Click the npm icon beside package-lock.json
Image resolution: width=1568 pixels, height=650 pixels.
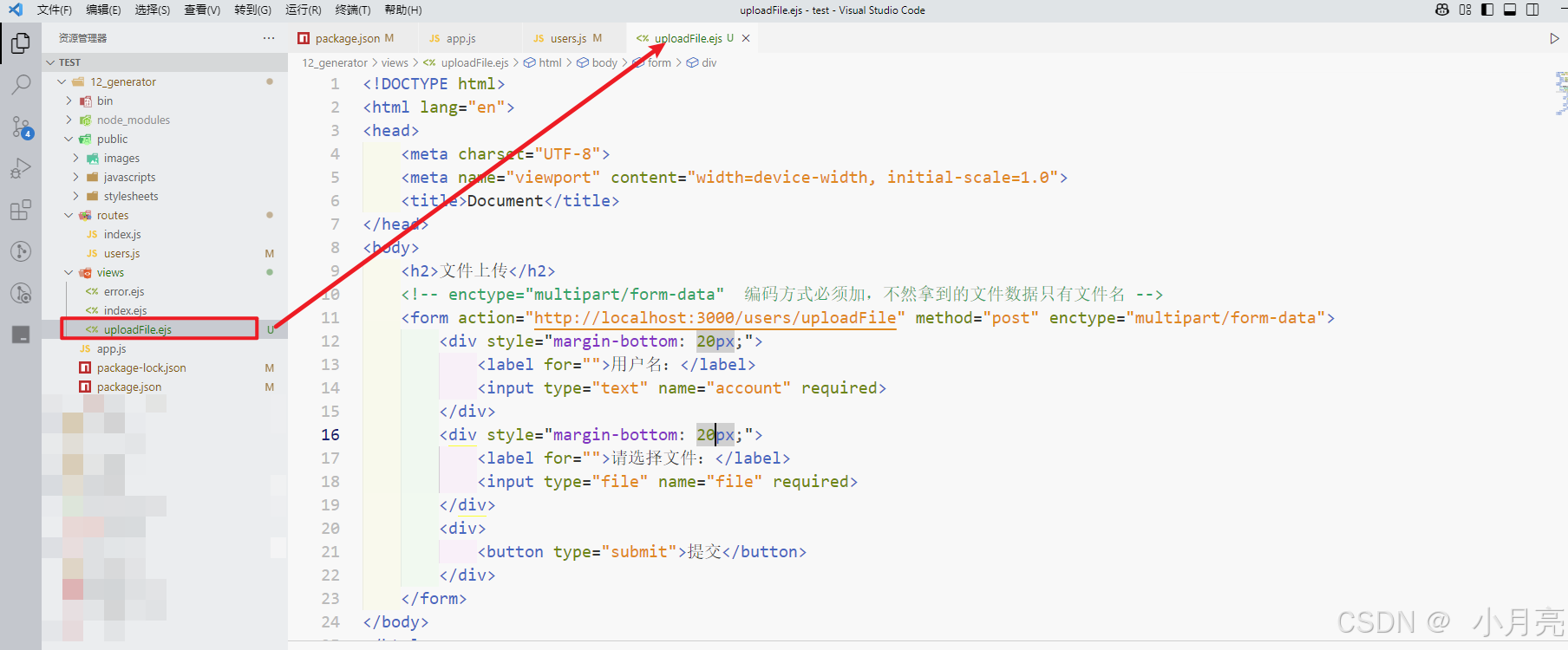click(85, 368)
